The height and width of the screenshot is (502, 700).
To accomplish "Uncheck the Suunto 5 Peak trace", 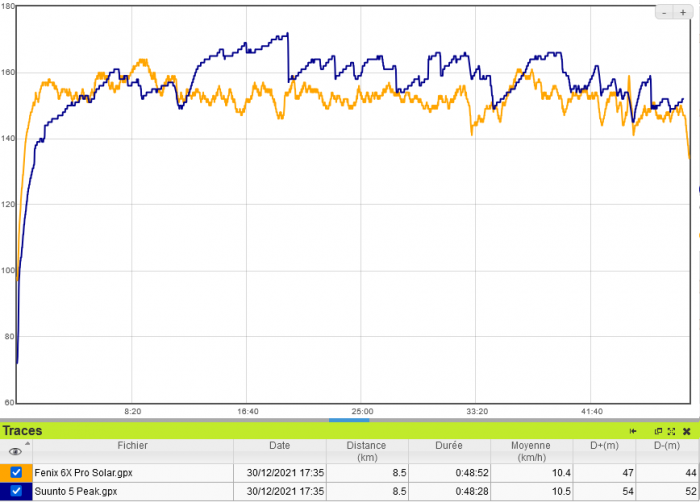I will tap(16, 491).
